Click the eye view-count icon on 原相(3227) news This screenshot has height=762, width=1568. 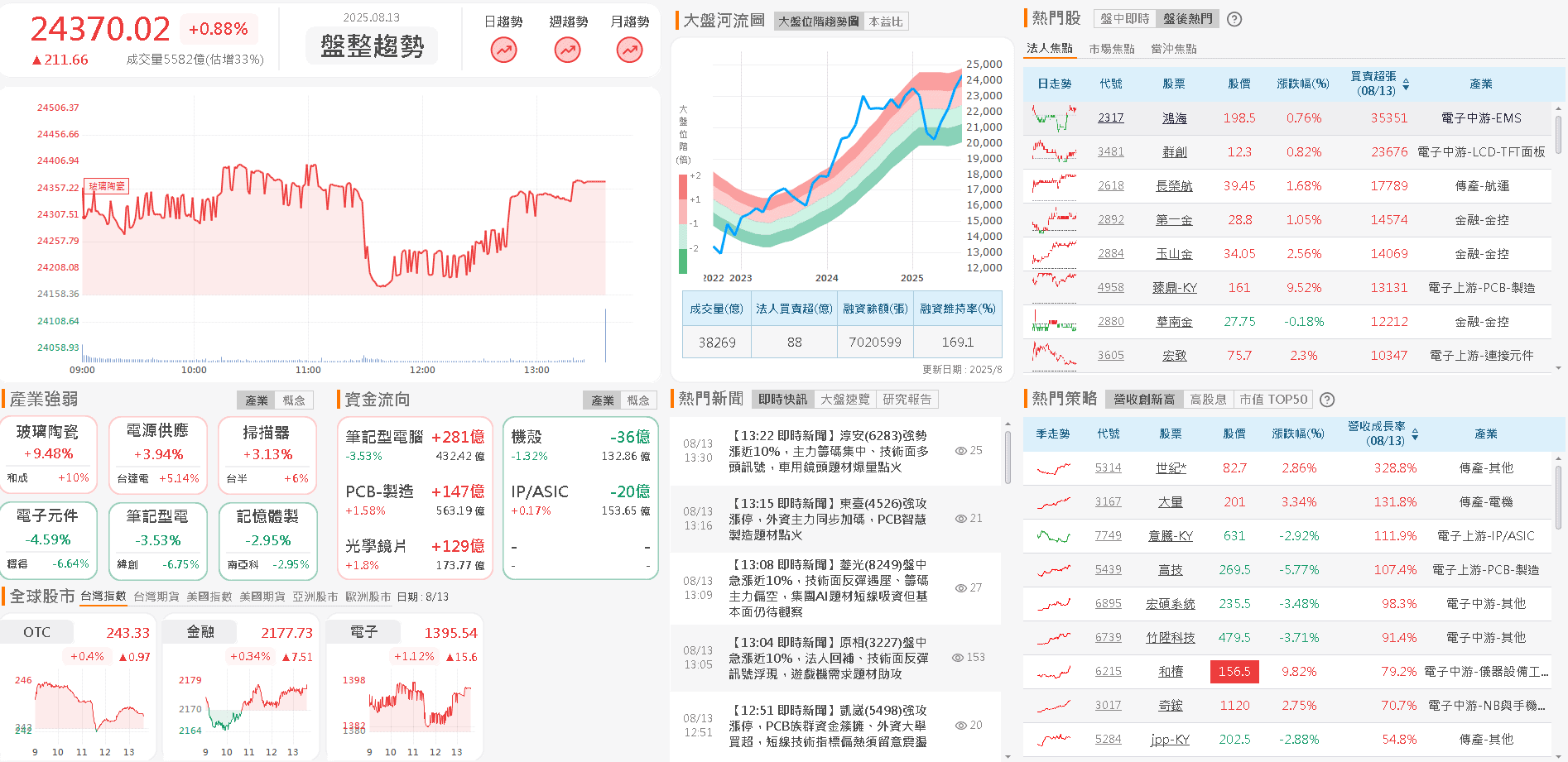[x=960, y=656]
